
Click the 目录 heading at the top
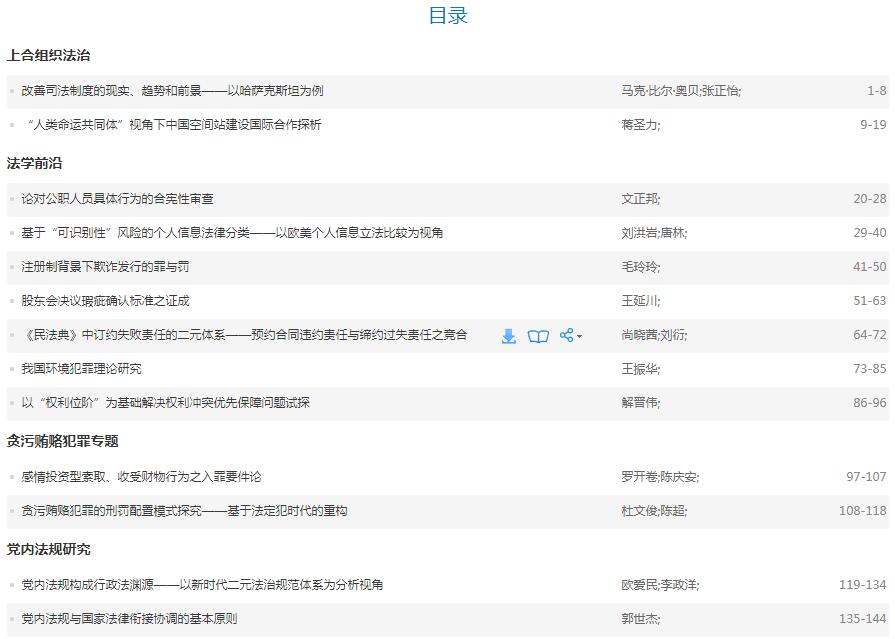447,16
